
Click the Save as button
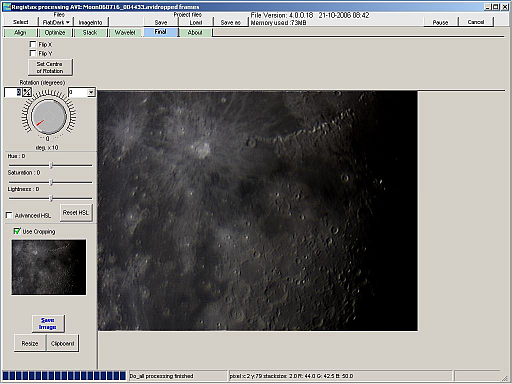click(230, 22)
